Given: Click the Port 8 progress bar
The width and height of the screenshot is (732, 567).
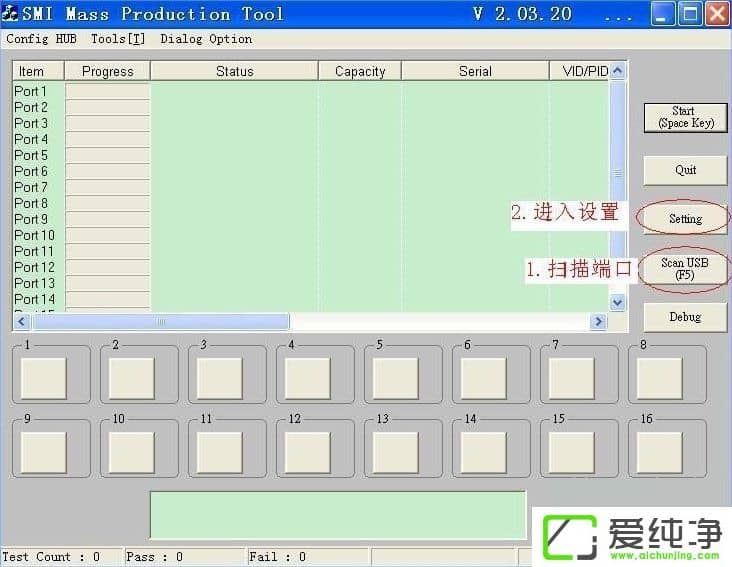Looking at the screenshot, I should 108,203.
